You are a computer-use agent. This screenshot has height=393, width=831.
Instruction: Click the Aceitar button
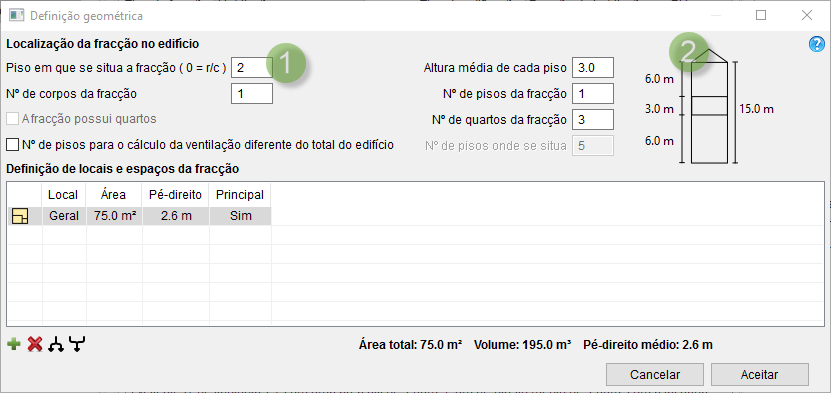click(x=759, y=374)
